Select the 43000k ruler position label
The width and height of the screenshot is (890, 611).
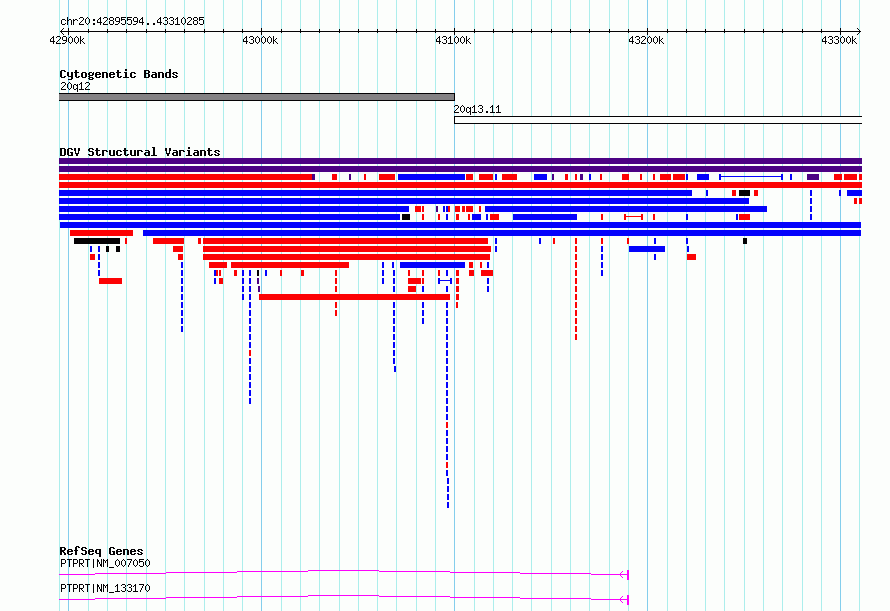click(260, 40)
